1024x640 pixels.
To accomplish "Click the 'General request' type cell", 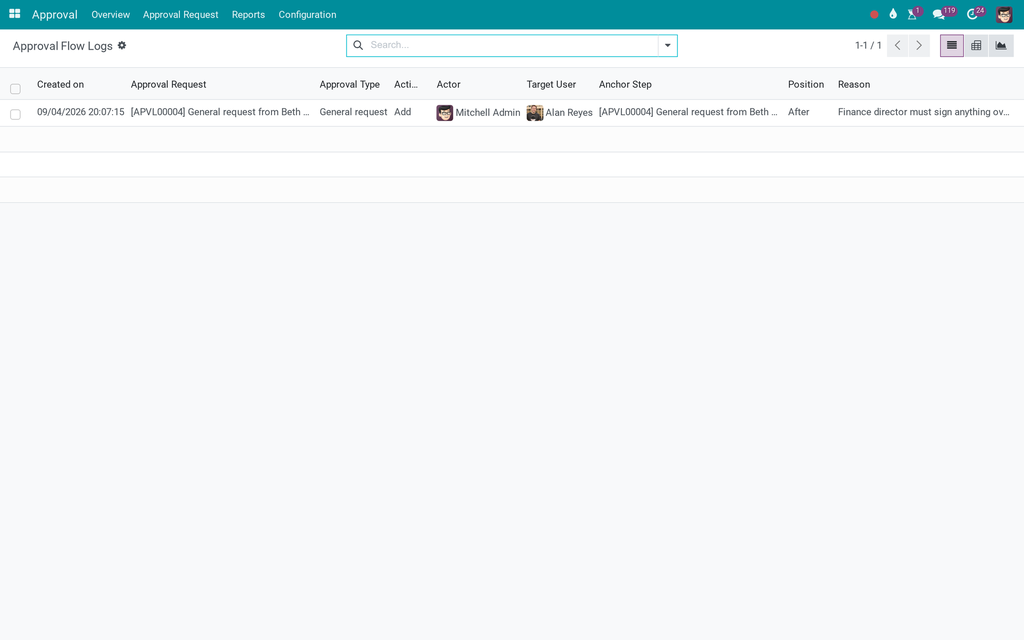I will 353,112.
